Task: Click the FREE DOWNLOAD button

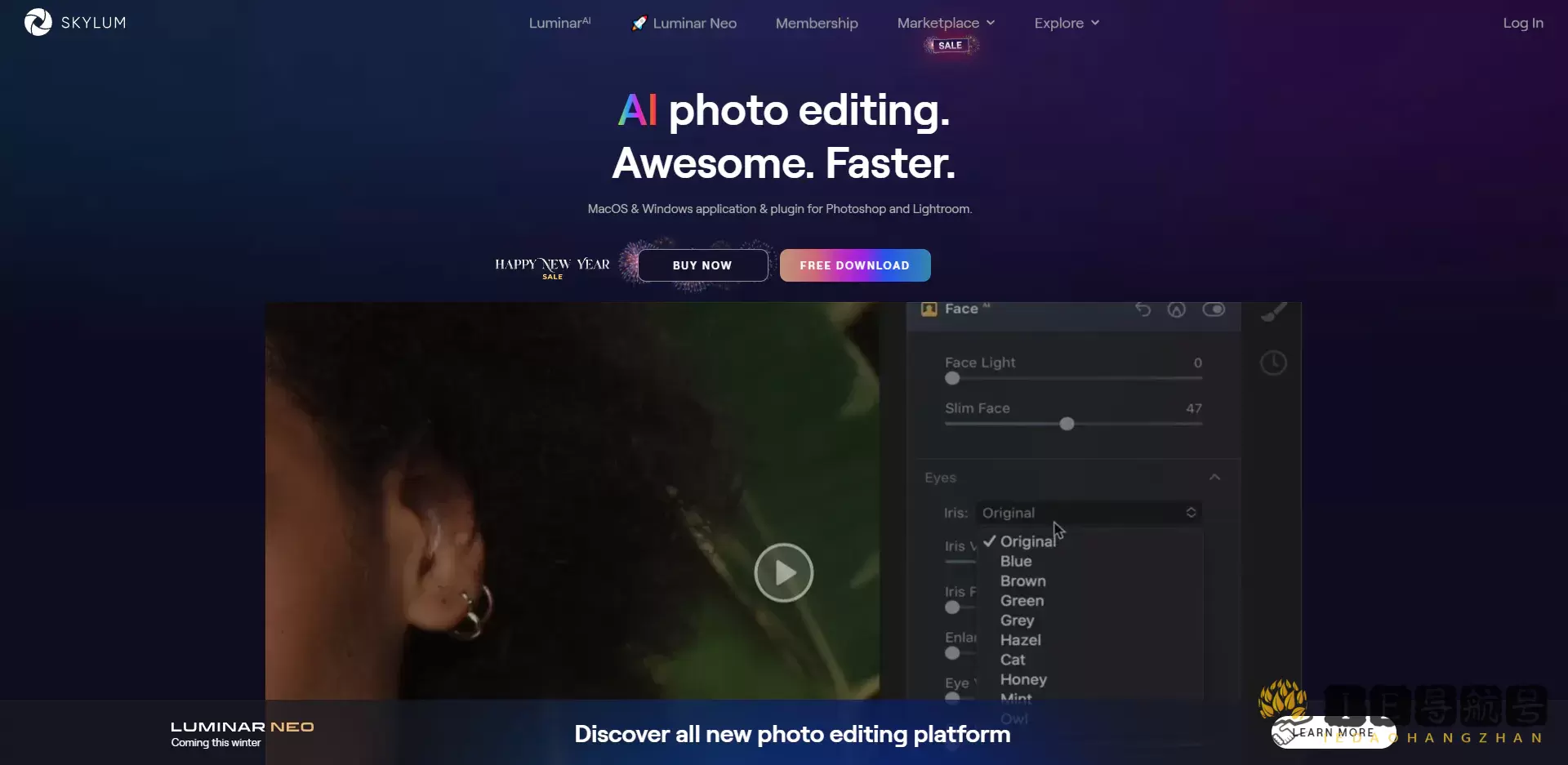Action: coord(854,265)
